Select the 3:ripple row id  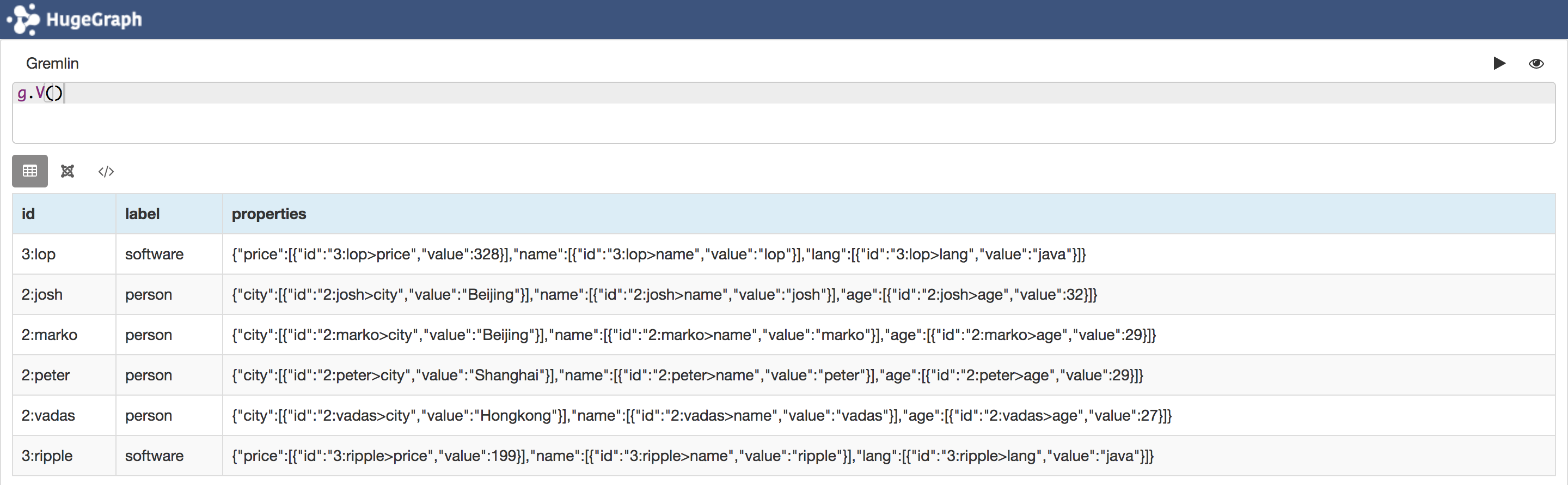(47, 455)
